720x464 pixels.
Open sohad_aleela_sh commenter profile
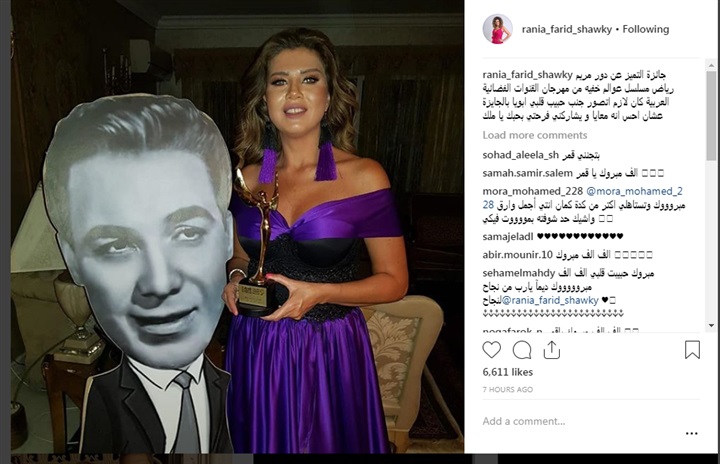click(x=521, y=155)
